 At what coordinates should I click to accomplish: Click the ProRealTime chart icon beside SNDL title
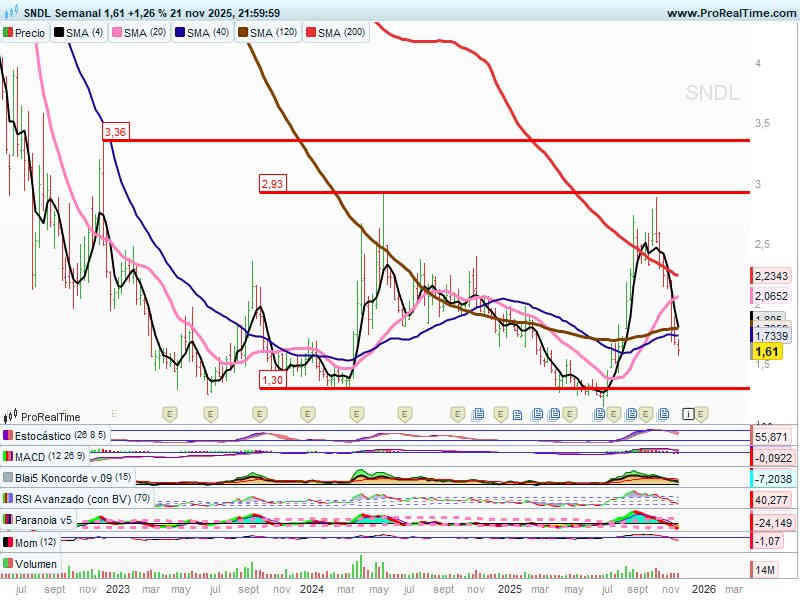coord(11,13)
